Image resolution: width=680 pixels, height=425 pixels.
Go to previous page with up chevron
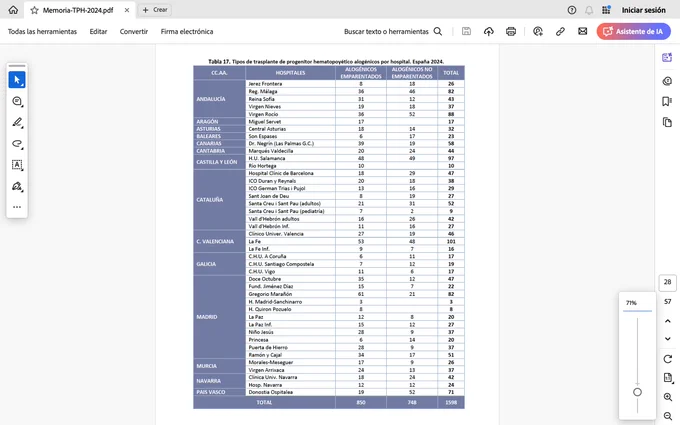click(x=667, y=321)
